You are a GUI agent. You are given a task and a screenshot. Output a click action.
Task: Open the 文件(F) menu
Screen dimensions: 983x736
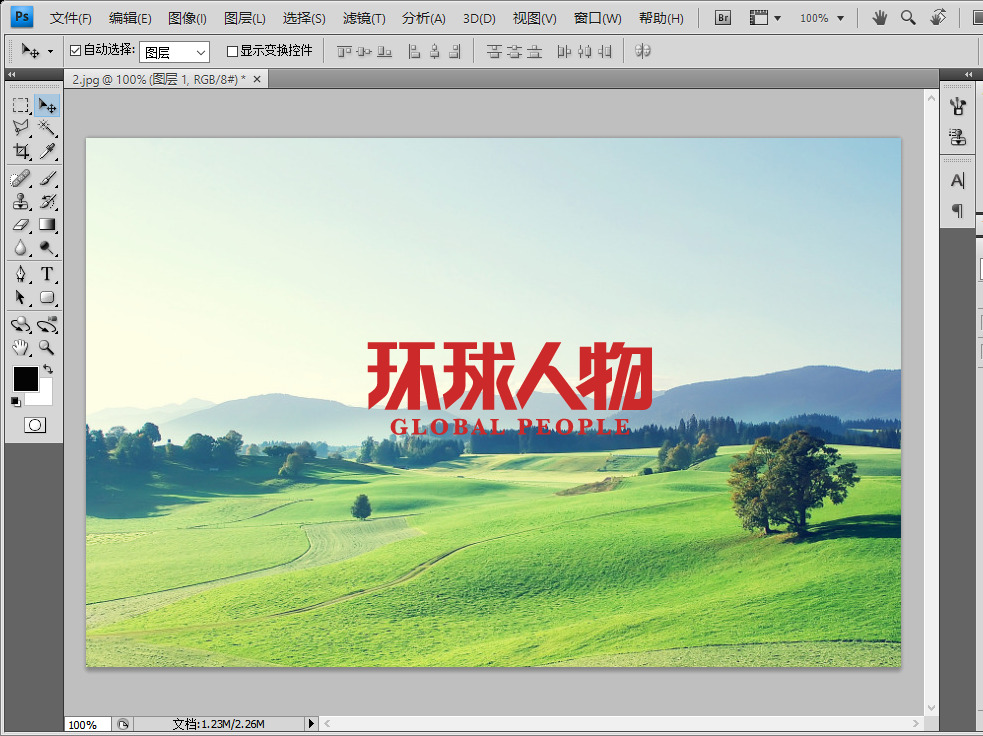coord(71,18)
